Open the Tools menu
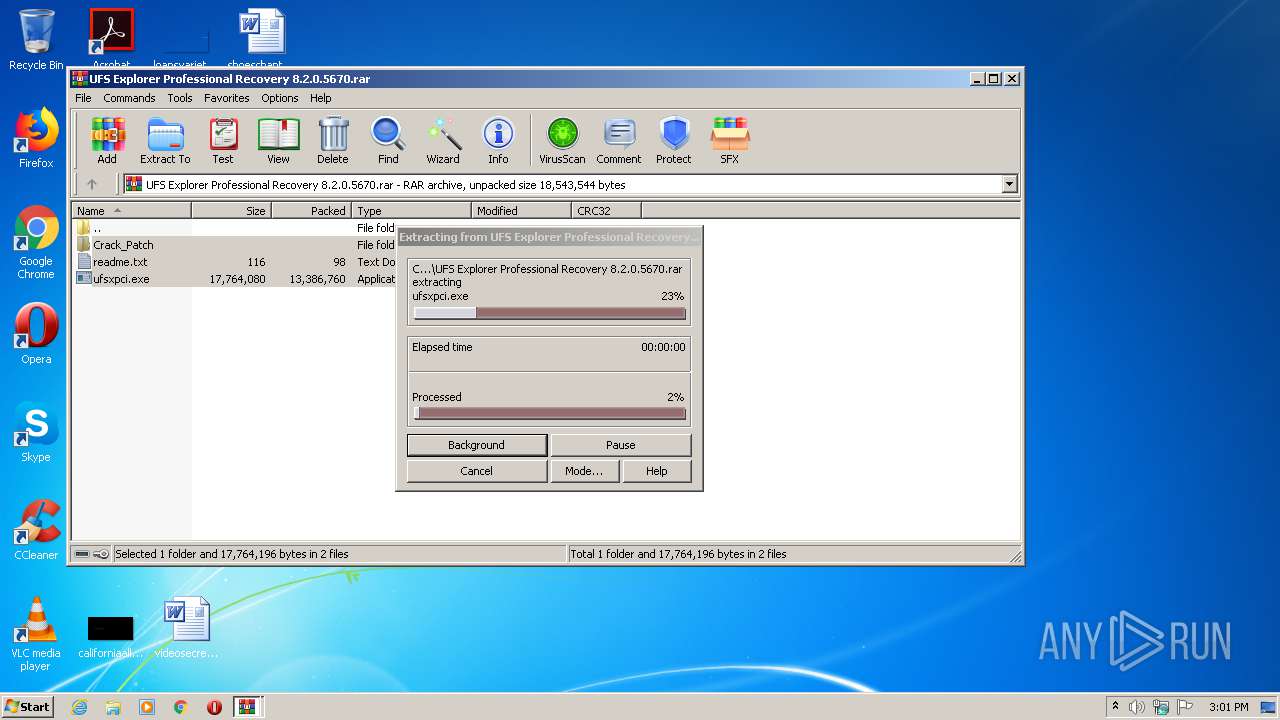This screenshot has height=720, width=1280. [180, 98]
